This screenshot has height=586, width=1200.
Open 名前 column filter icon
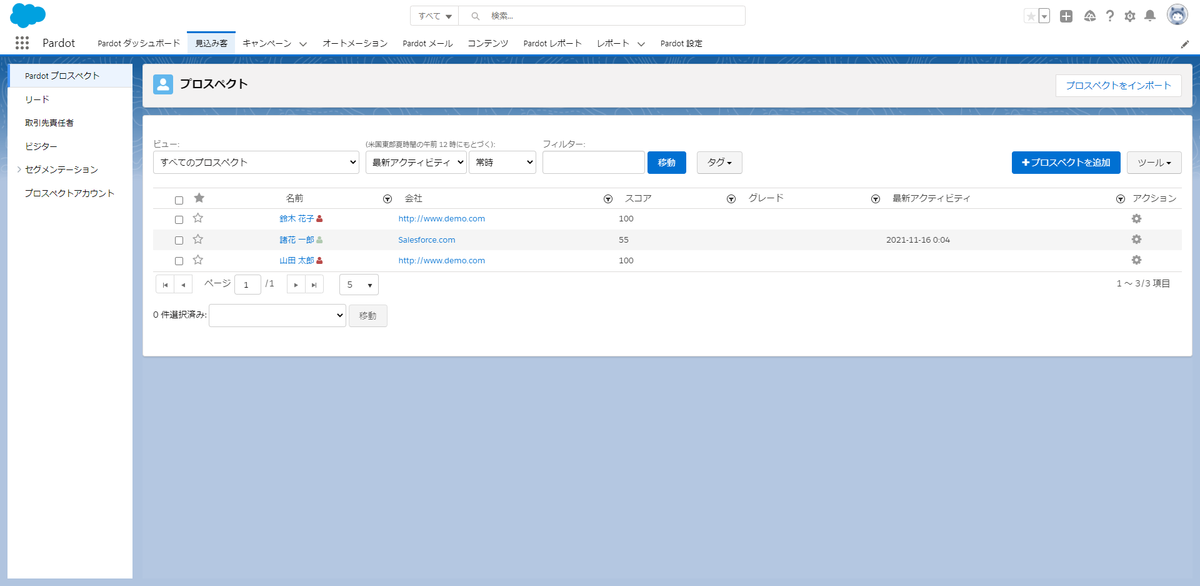pos(388,199)
